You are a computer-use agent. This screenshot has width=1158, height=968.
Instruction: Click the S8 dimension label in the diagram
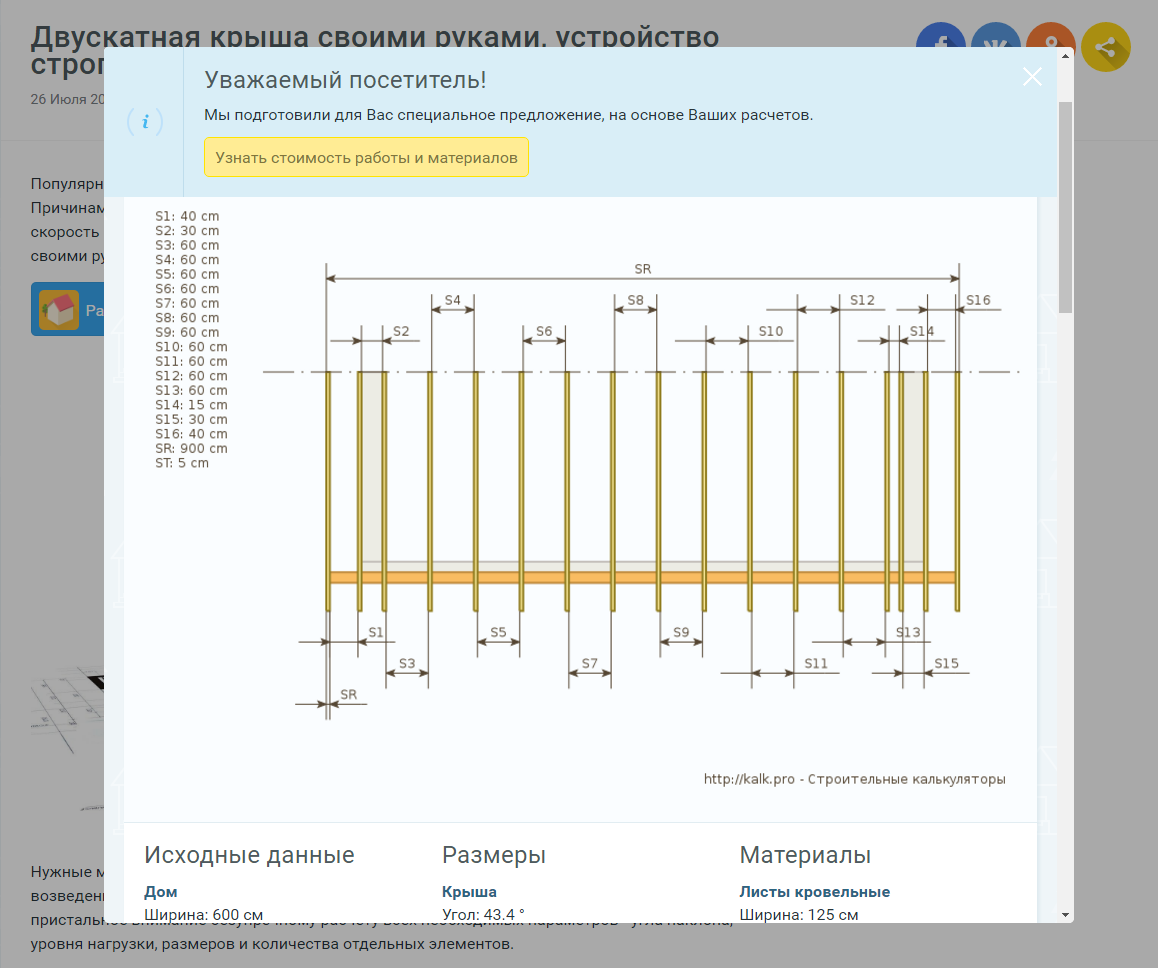point(636,300)
